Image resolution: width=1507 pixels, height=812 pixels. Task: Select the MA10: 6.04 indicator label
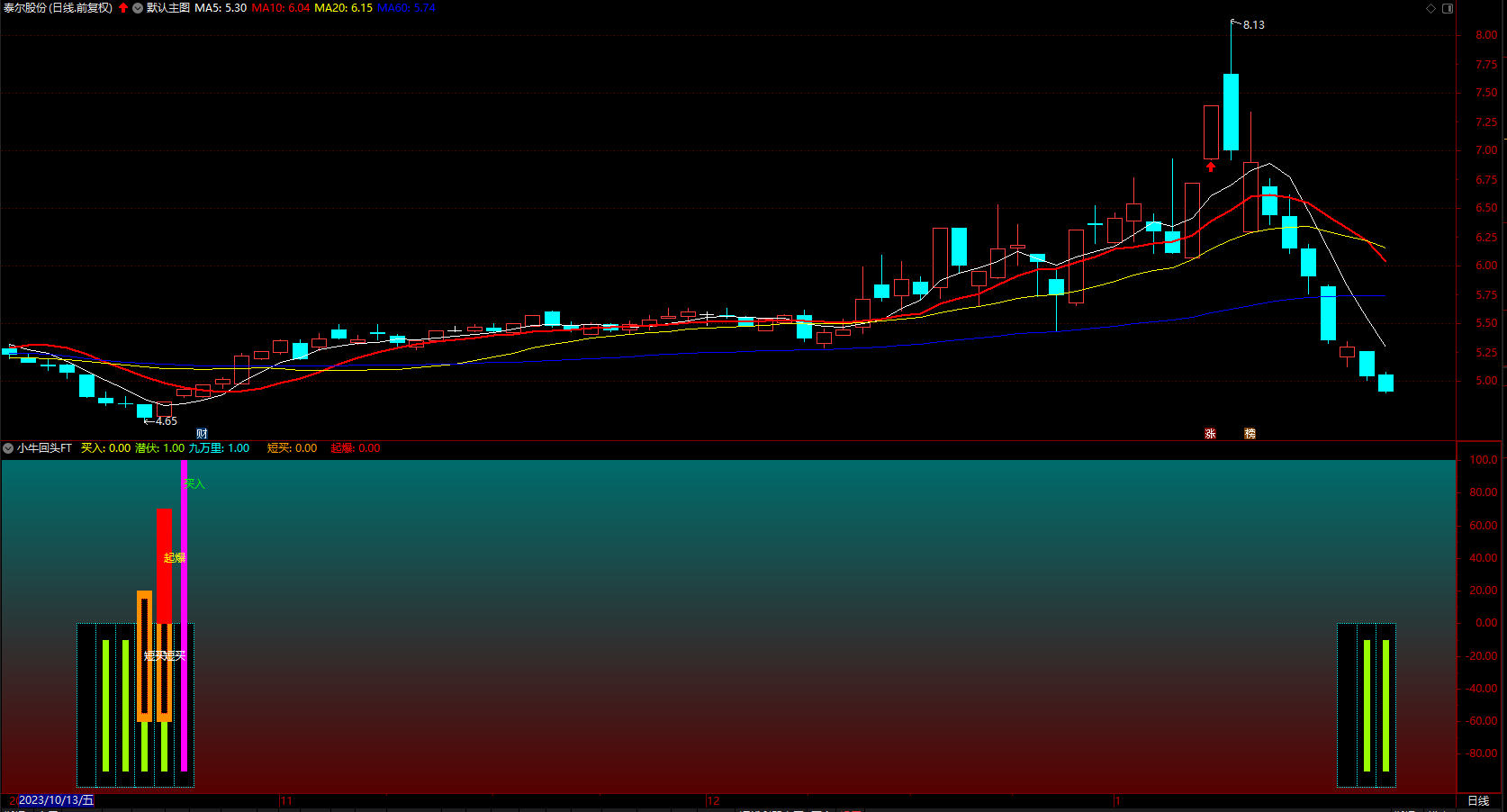[x=280, y=8]
